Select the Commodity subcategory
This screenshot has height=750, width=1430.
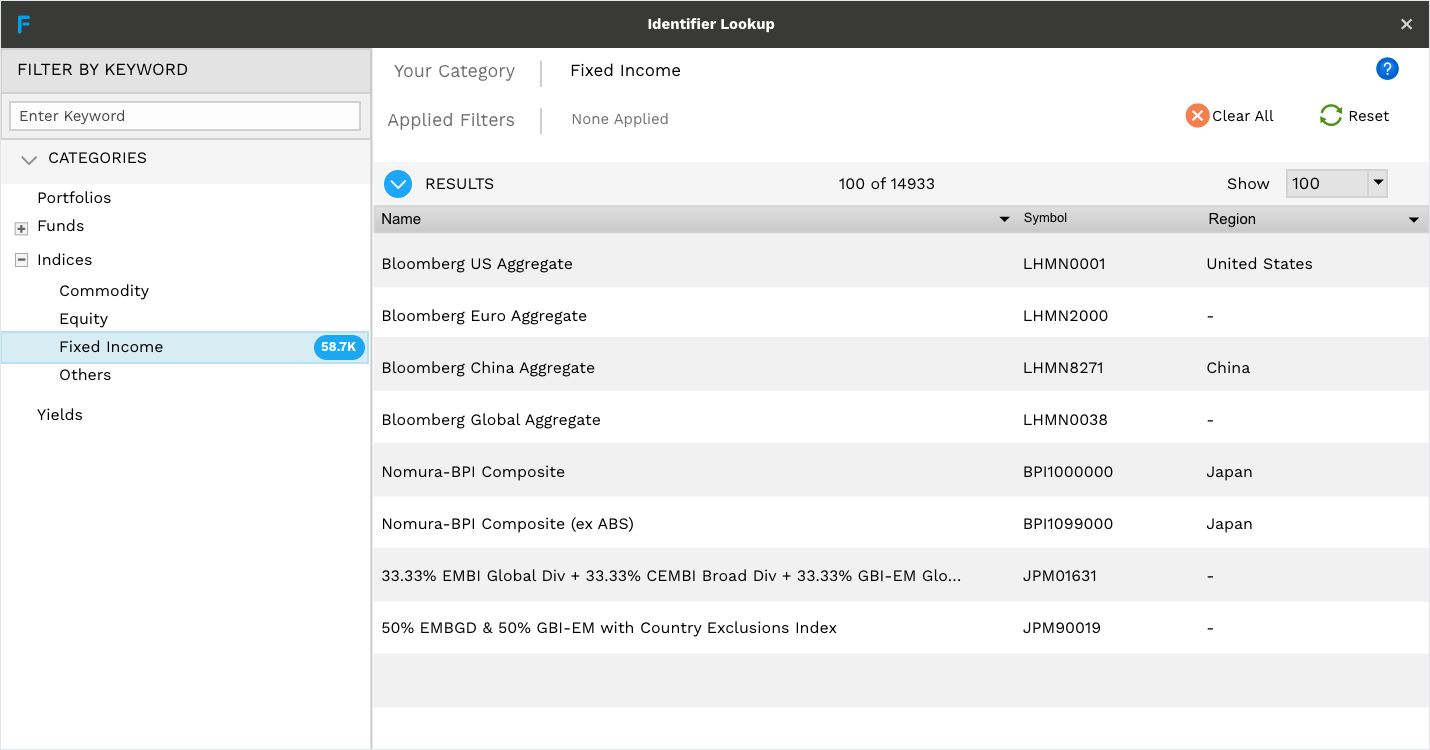point(104,291)
